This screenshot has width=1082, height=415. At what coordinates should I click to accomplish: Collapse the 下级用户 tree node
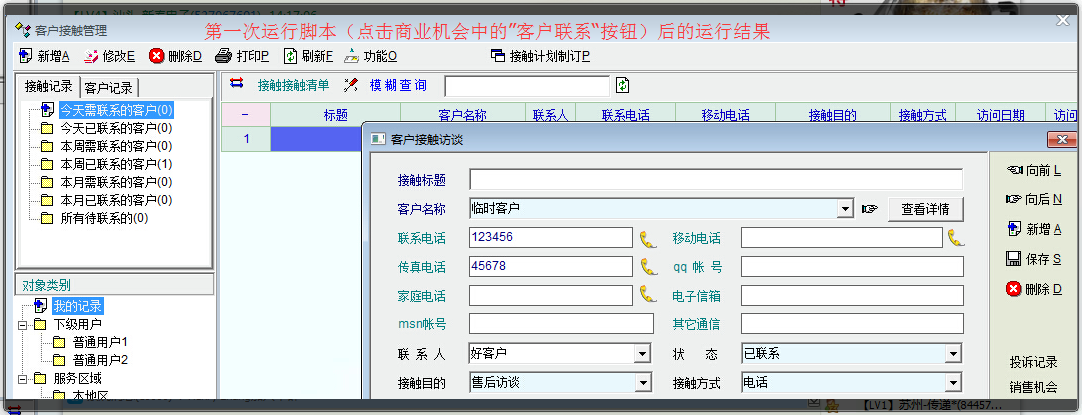click(23, 325)
